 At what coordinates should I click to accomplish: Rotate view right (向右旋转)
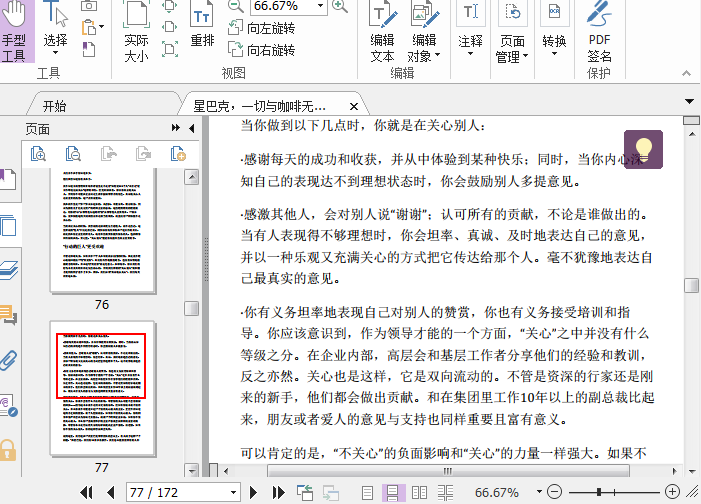click(262, 50)
